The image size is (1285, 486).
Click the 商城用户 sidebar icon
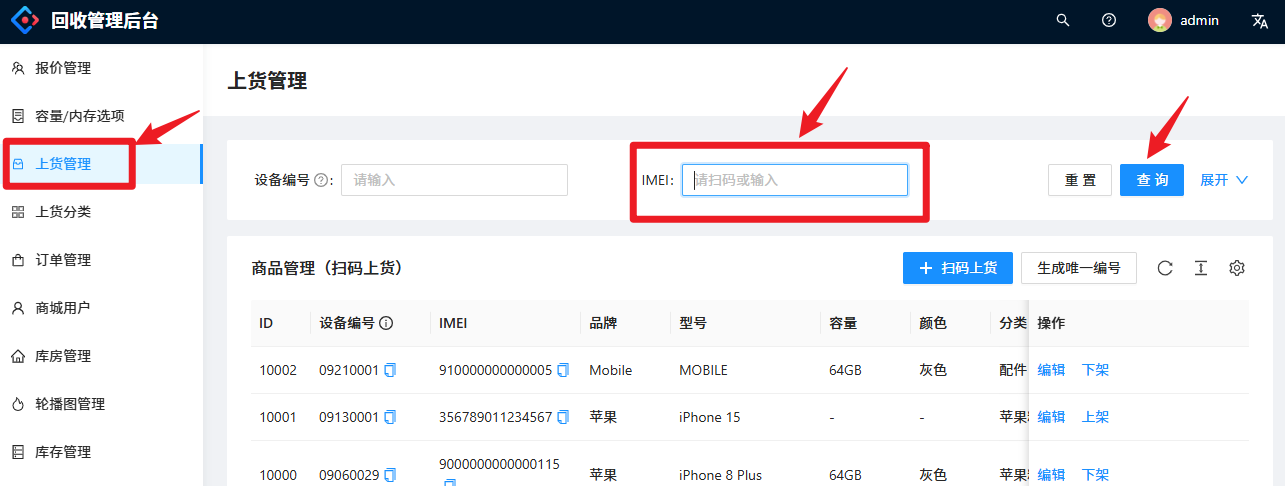pyautogui.click(x=18, y=308)
